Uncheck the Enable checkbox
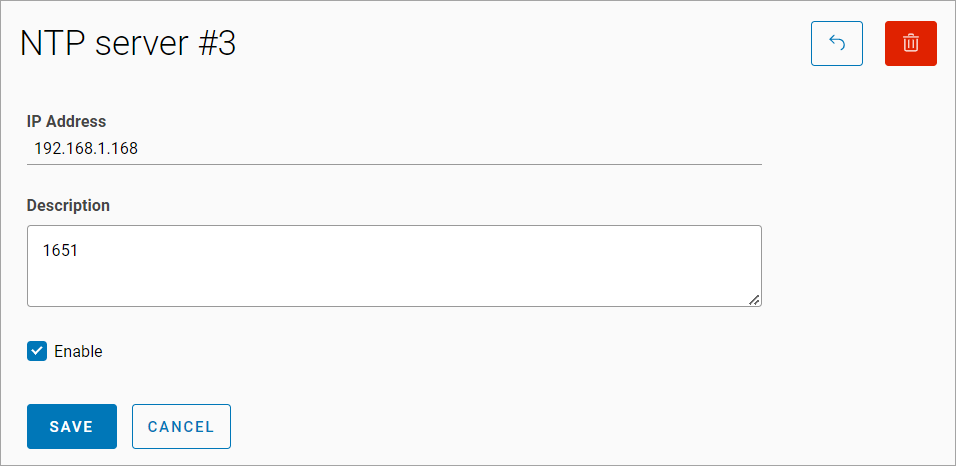Viewport: 956px width, 466px height. [x=36, y=351]
